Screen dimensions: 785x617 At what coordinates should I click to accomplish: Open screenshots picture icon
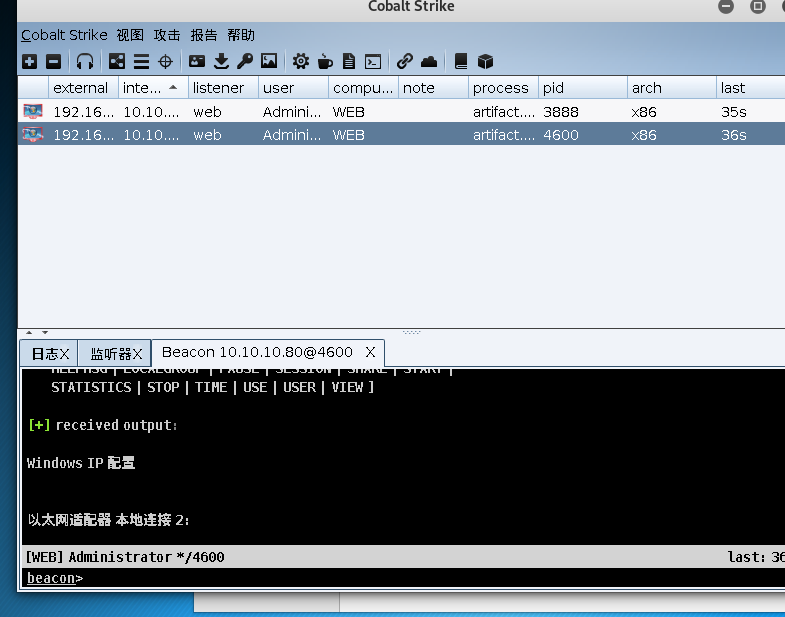269,62
